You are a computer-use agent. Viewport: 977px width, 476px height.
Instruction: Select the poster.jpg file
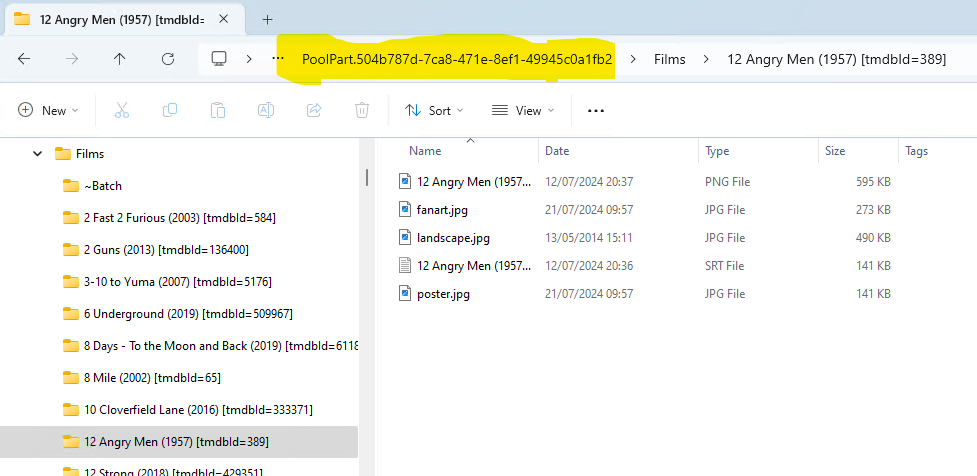coord(443,294)
